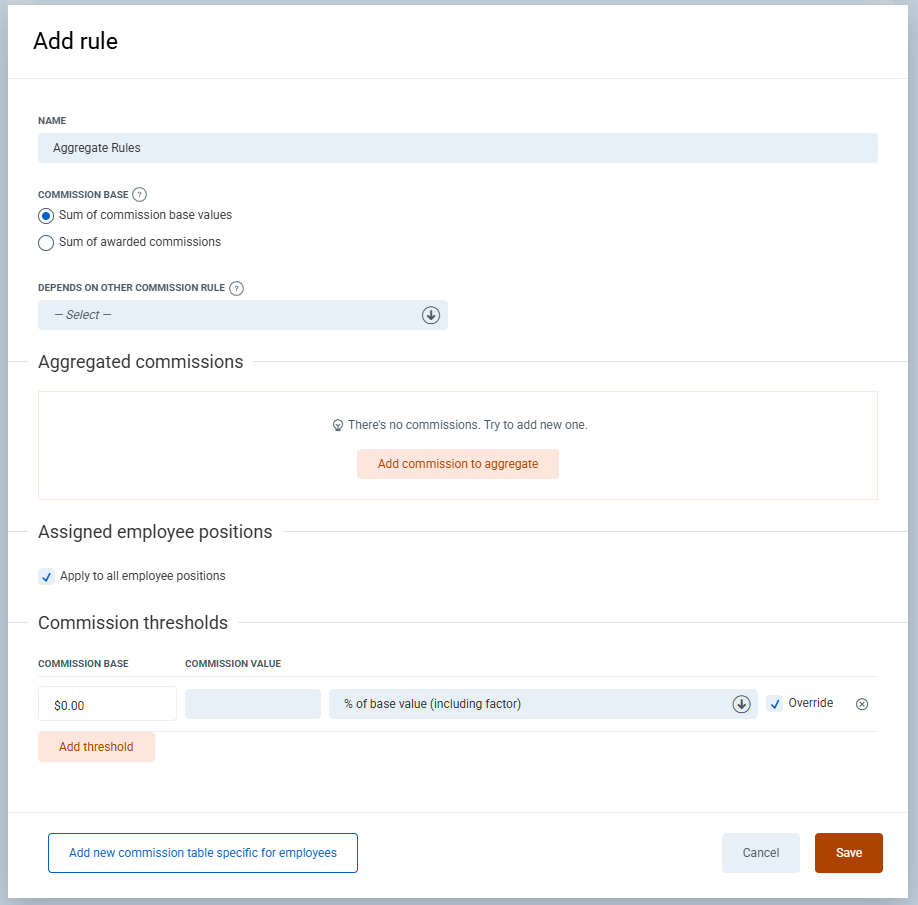Click the arrow icon on the base value type dropdown
This screenshot has width=918, height=905.
741,704
